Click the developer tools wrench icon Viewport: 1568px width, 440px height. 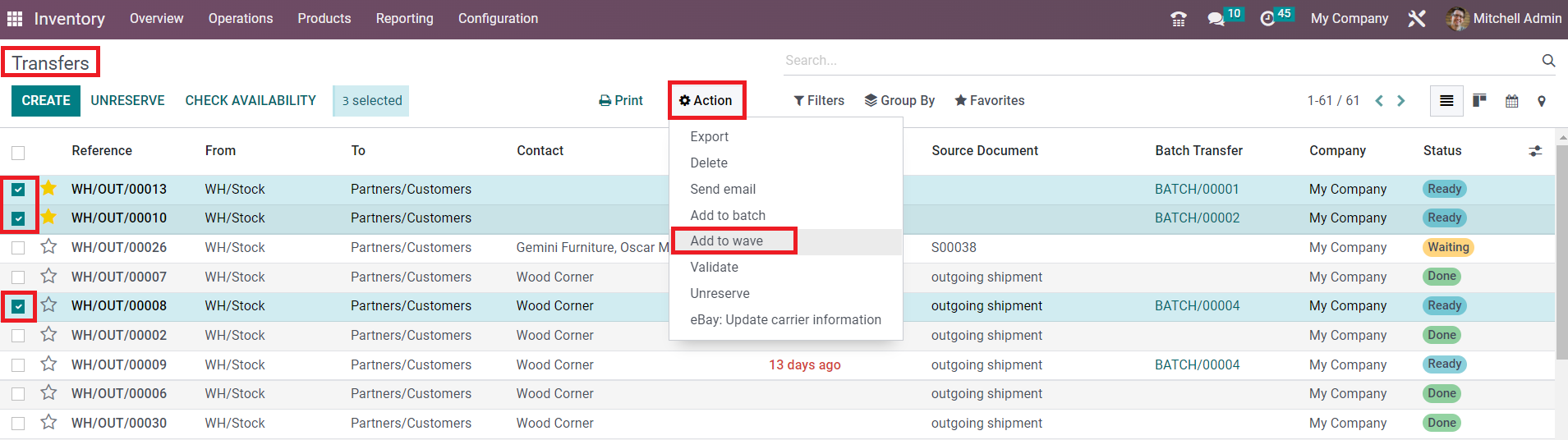click(1417, 18)
